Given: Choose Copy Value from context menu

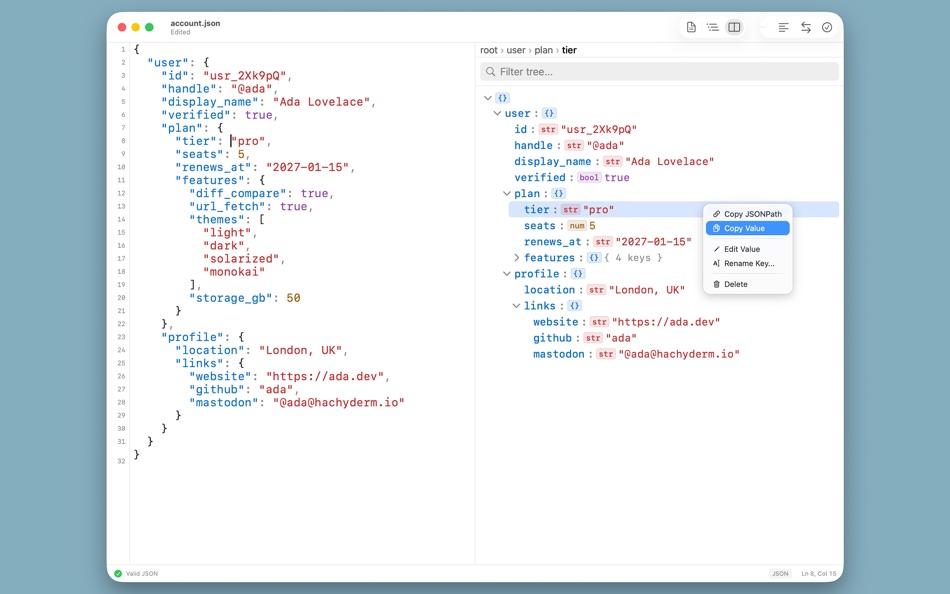Looking at the screenshot, I should coord(748,229).
